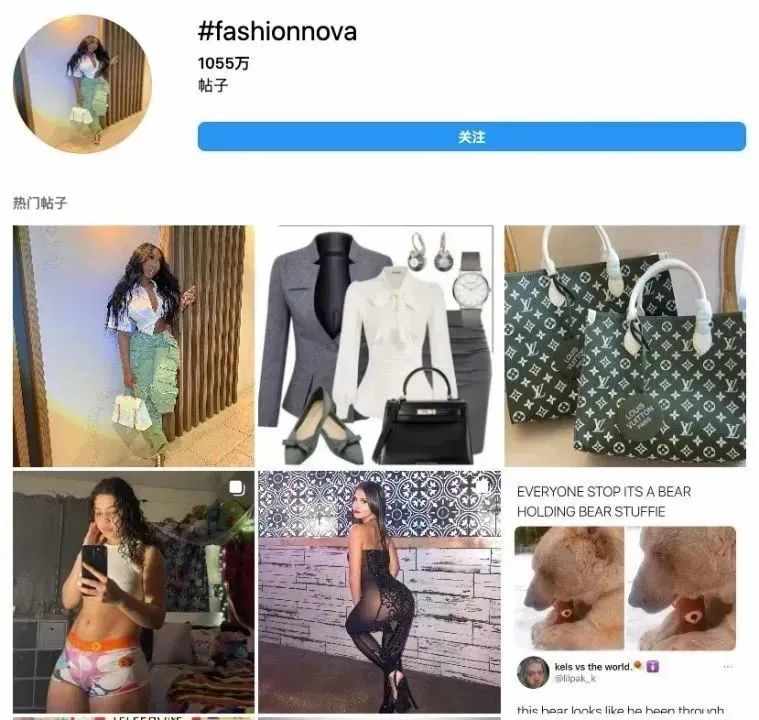The image size is (759, 720).
Task: Click the multi-image carousel icon on selfie post
Action: click(236, 488)
